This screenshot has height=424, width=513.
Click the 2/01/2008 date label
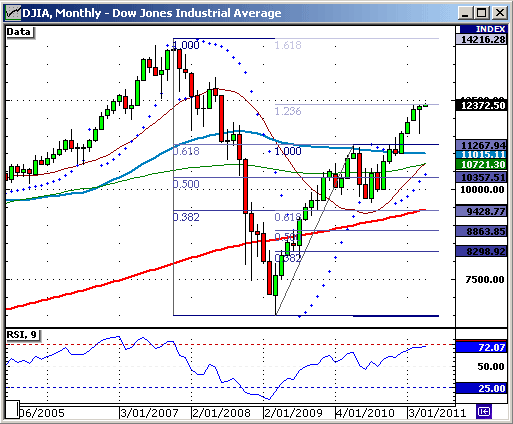coord(221,413)
